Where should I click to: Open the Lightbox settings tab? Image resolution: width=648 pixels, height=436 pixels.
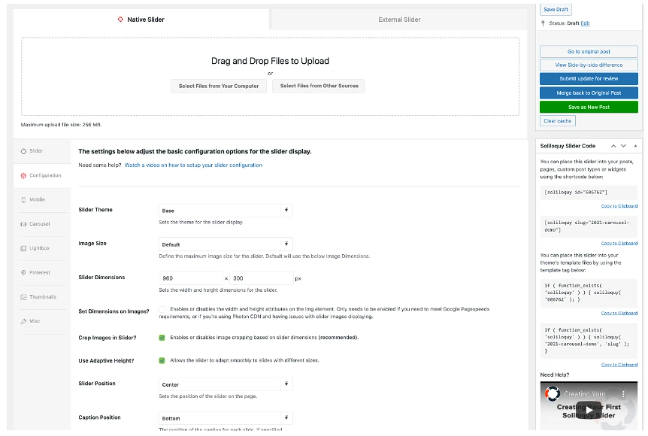(x=42, y=248)
